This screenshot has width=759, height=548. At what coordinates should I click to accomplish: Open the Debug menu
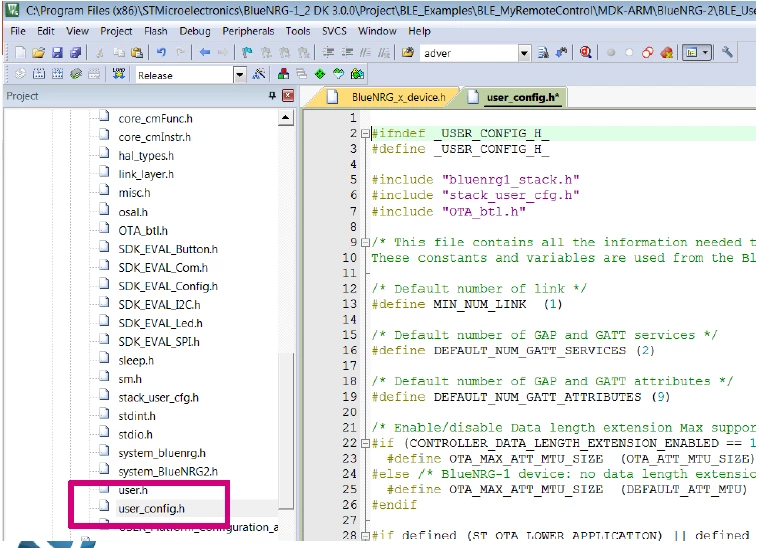[195, 31]
